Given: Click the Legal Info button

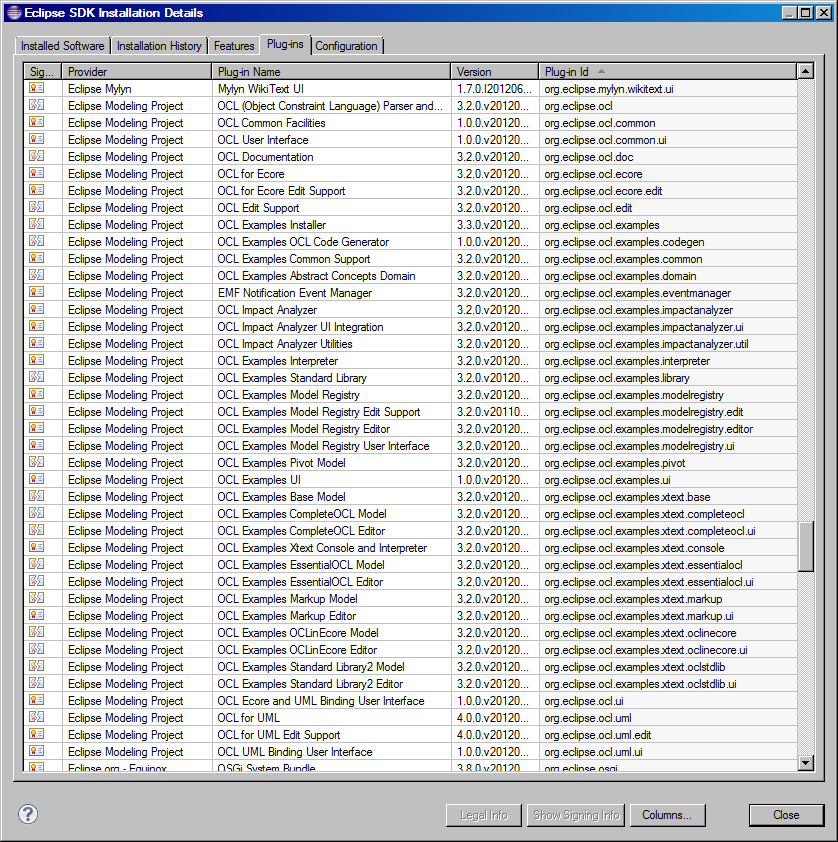Looking at the screenshot, I should pos(484,815).
